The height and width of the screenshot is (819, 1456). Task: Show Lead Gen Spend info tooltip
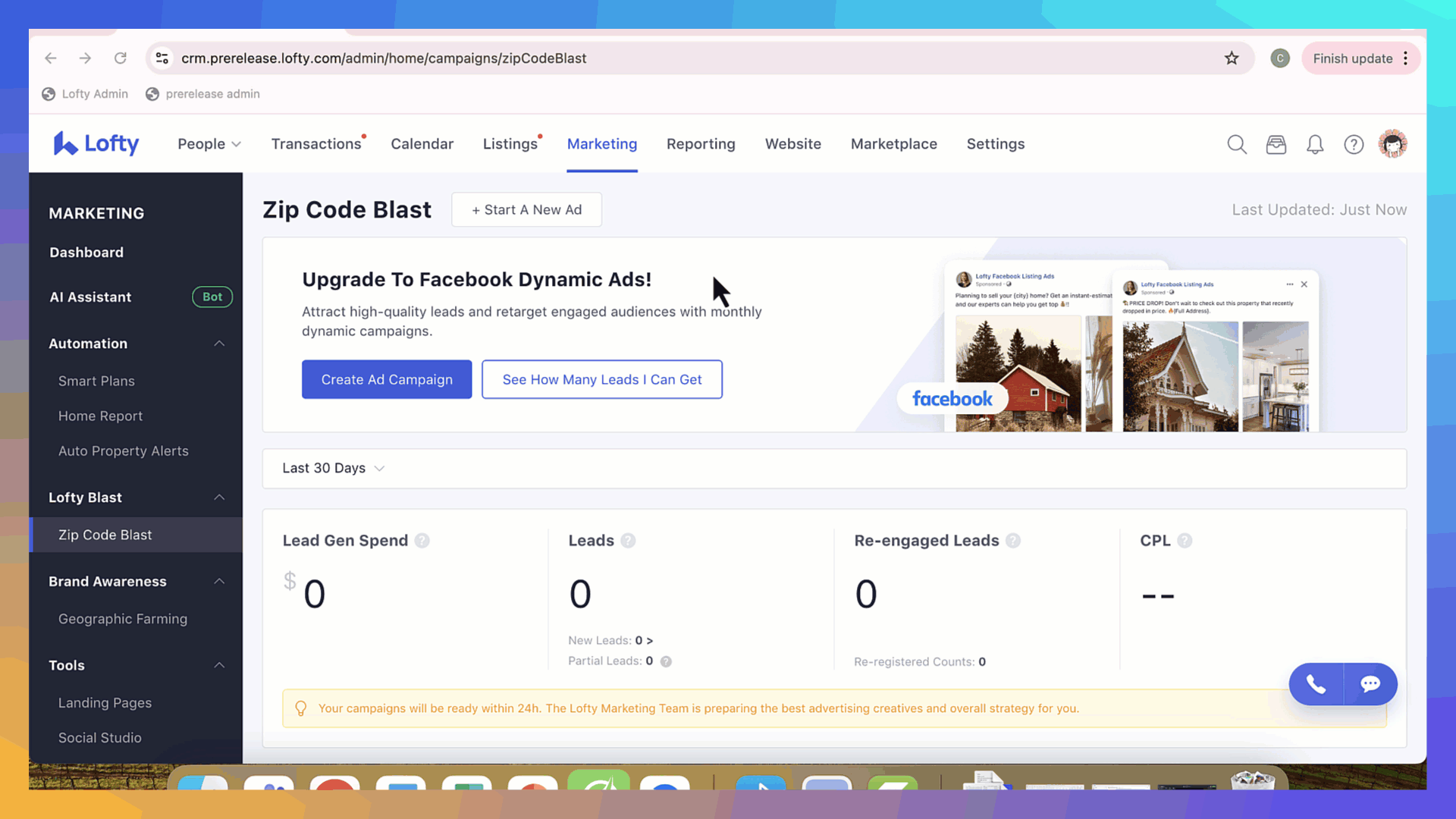(x=422, y=541)
